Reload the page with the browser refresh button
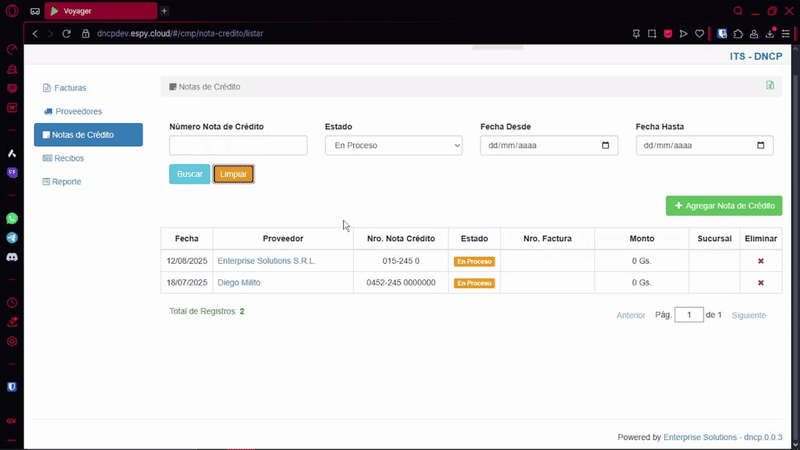 tap(68, 33)
